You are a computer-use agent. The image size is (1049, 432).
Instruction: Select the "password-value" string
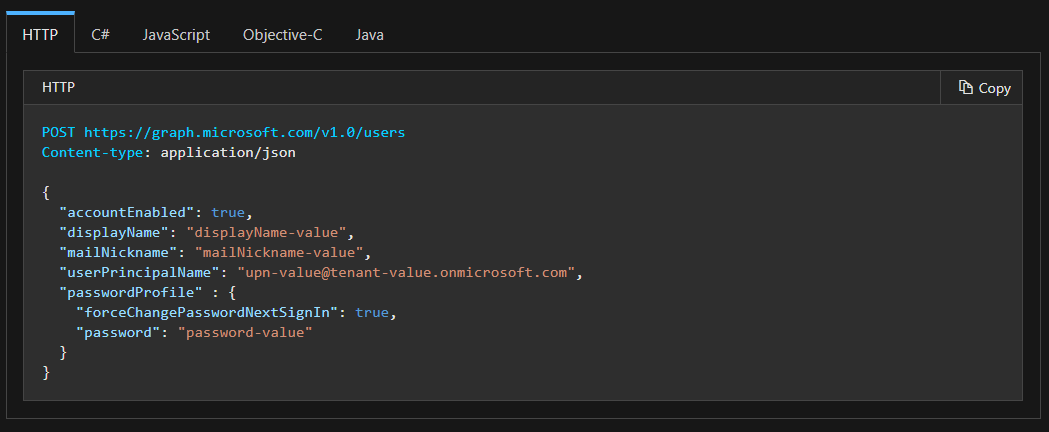[245, 332]
